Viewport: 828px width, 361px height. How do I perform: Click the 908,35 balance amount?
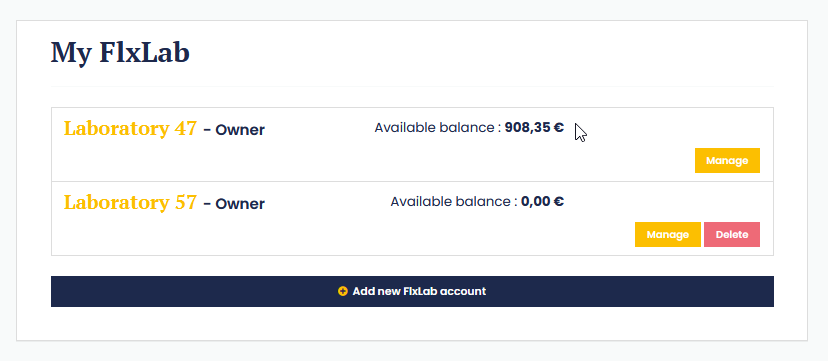pos(528,128)
